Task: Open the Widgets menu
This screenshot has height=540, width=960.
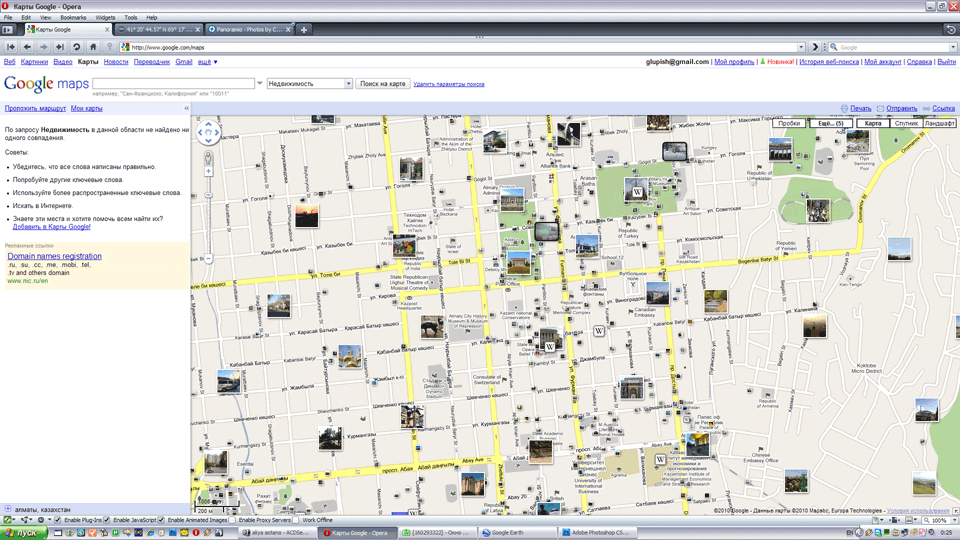Action: [105, 18]
